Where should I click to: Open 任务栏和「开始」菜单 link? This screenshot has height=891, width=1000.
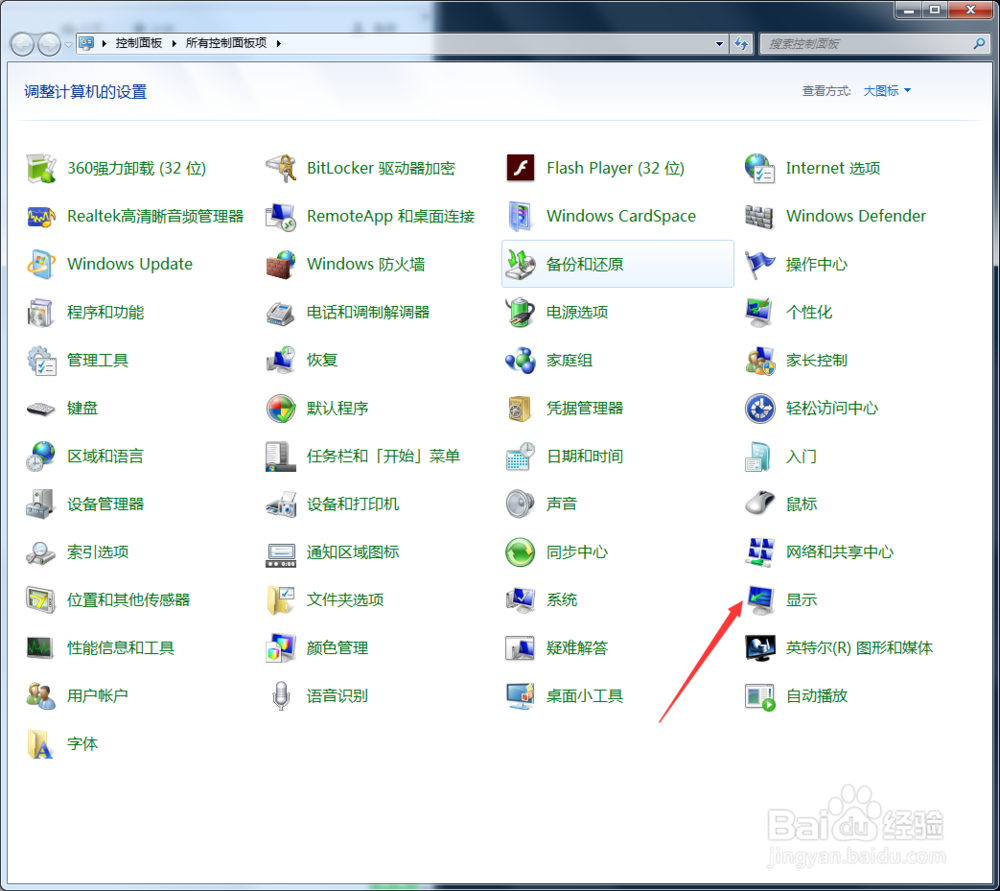click(383, 457)
